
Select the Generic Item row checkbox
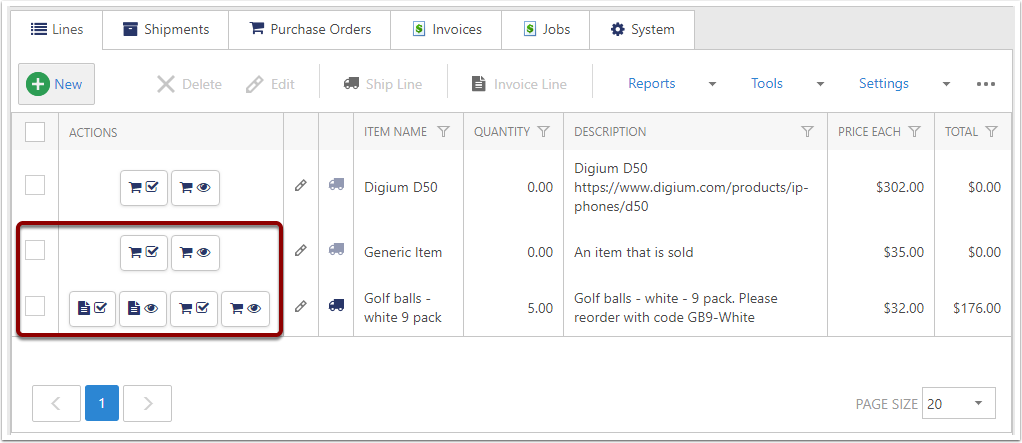pyautogui.click(x=35, y=251)
